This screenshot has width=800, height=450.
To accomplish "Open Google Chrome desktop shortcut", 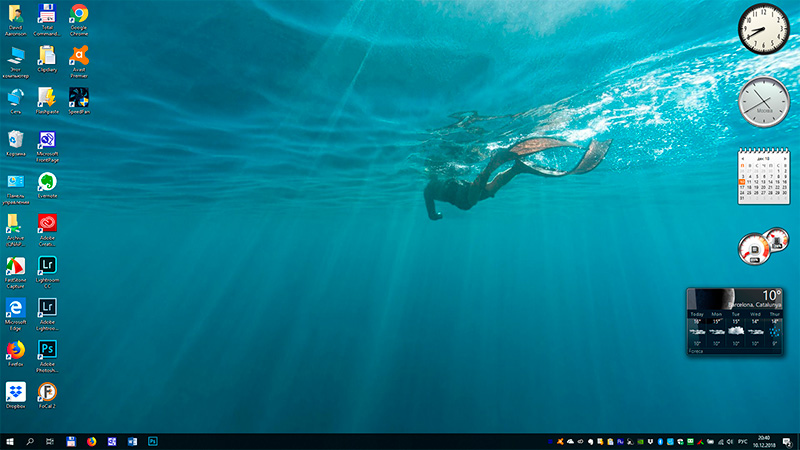I will [78, 14].
